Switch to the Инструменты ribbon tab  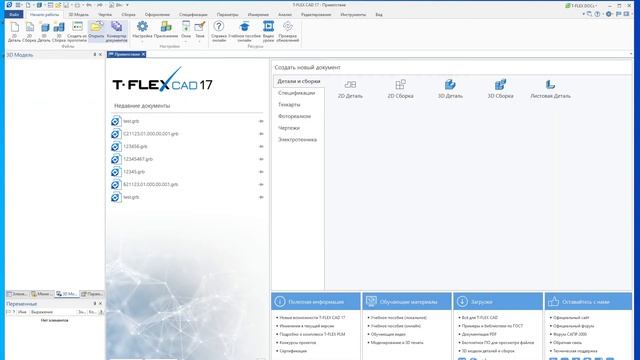click(353, 14)
